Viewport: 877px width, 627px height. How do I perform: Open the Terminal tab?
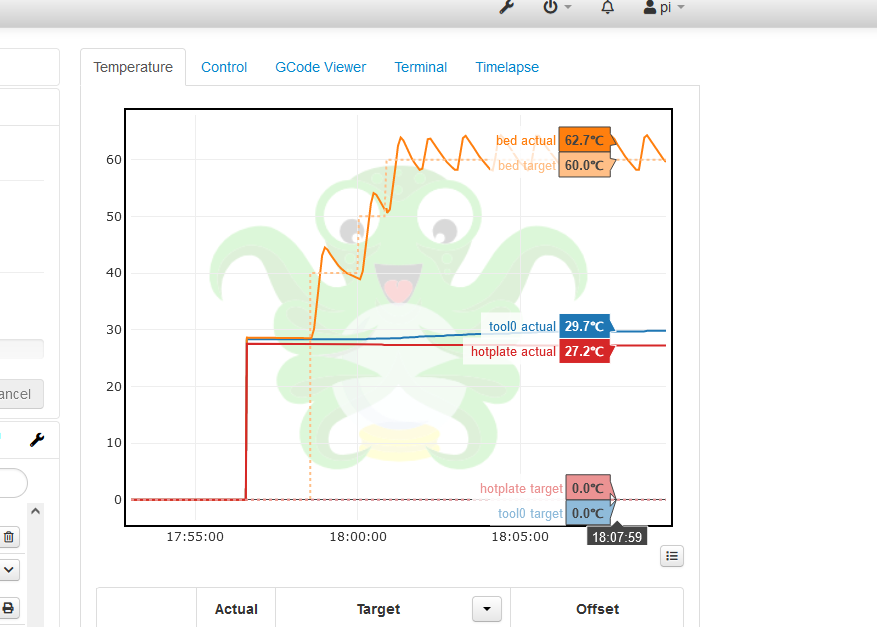click(x=421, y=67)
